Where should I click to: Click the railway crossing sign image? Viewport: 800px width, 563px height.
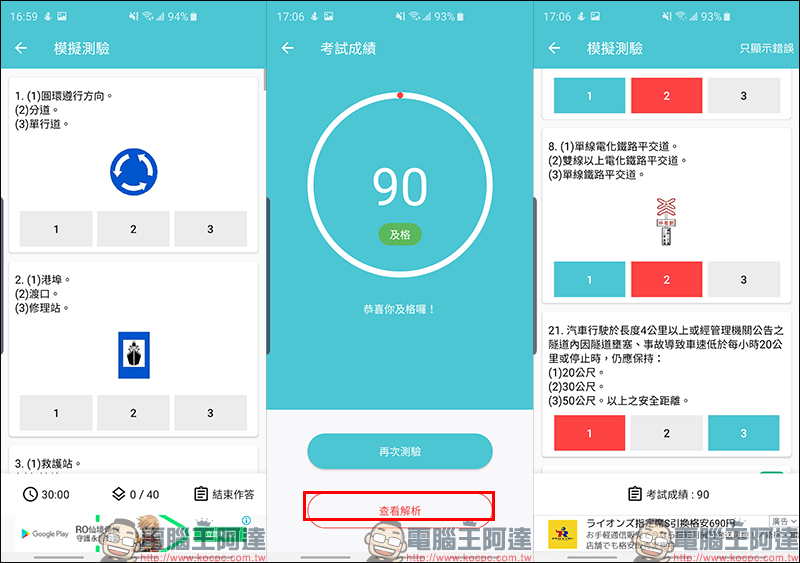[666, 222]
